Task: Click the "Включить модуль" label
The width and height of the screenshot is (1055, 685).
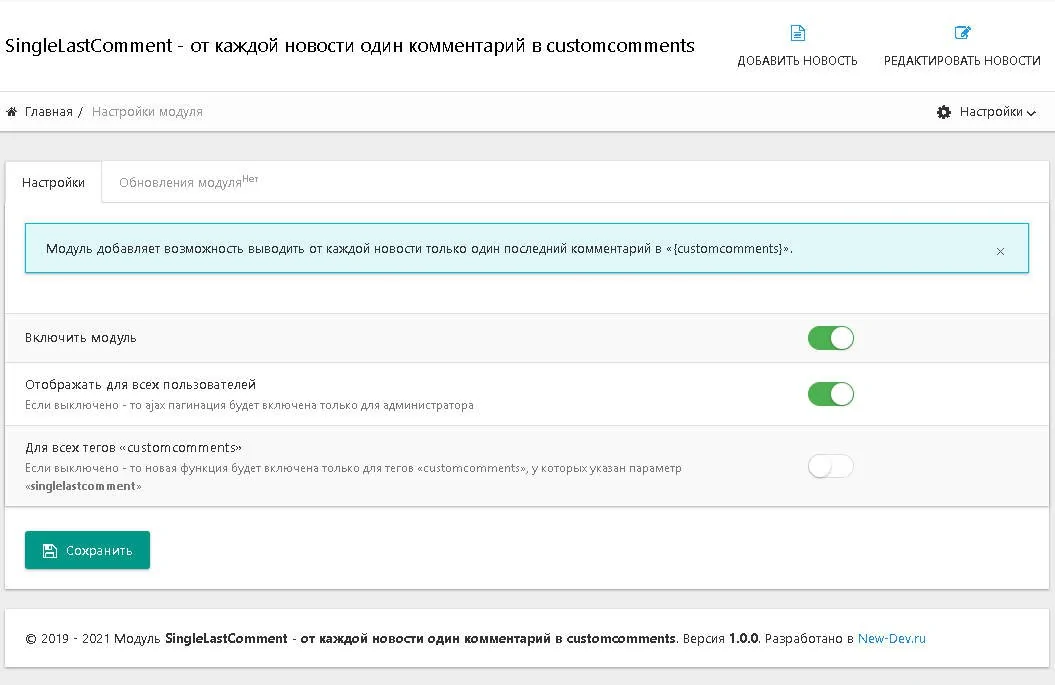Action: 81,338
